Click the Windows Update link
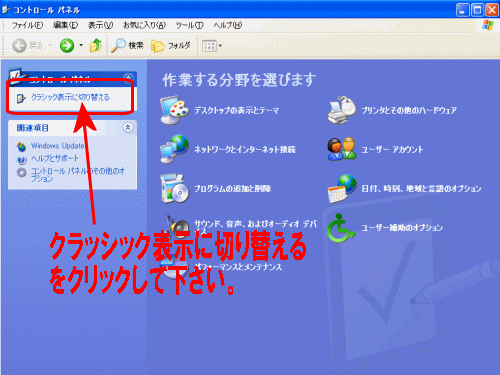 coord(57,146)
